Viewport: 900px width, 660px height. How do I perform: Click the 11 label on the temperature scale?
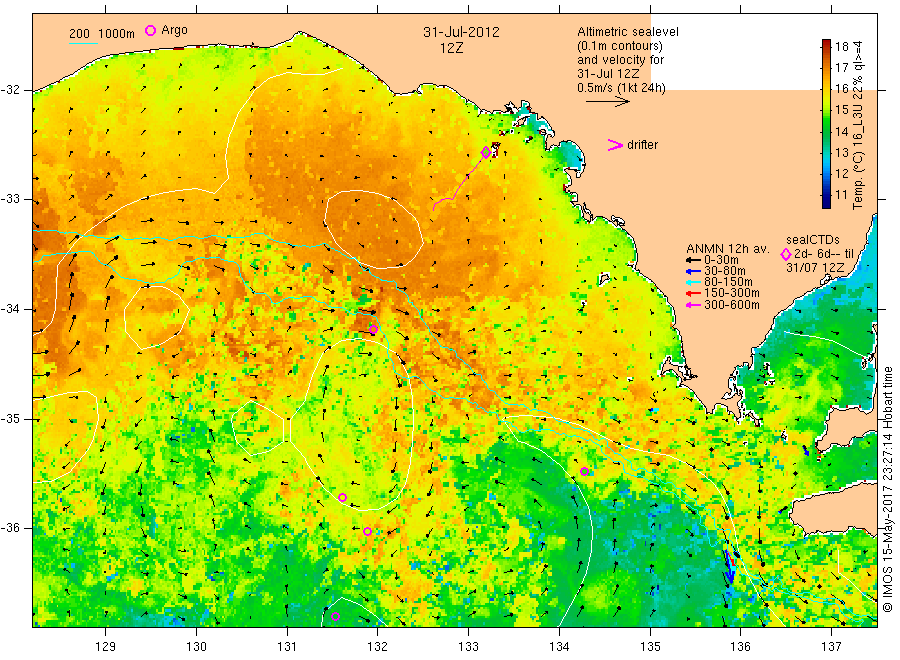tap(841, 195)
